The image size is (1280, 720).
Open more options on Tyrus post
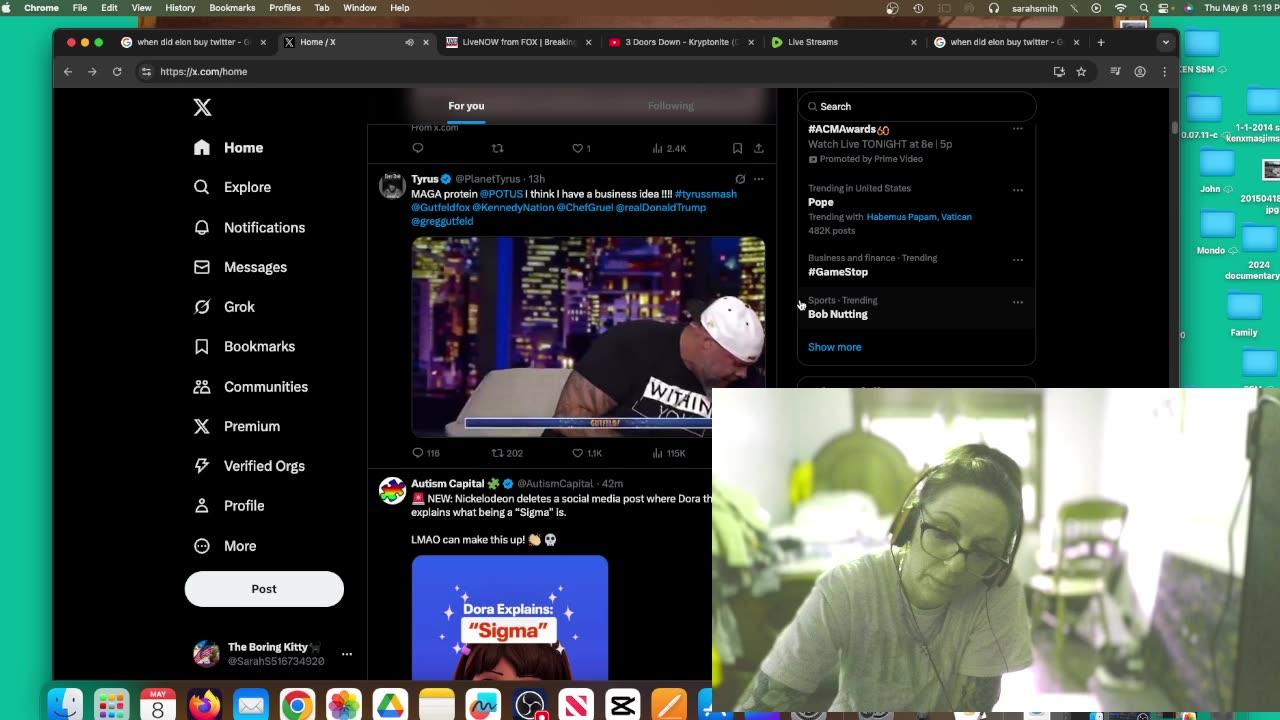759,179
